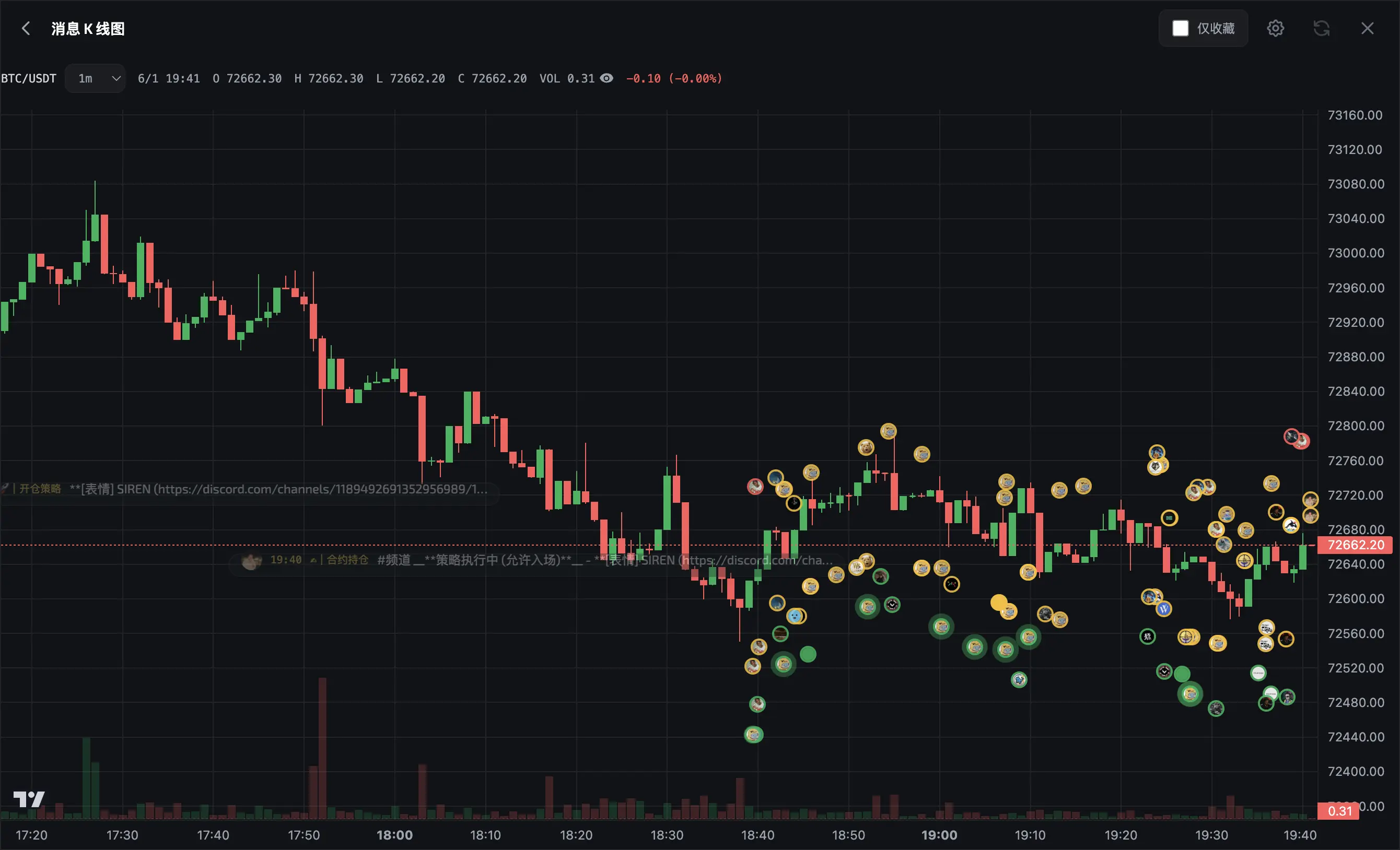Go back using the left arrow
This screenshot has width=1400, height=850.
[26, 28]
